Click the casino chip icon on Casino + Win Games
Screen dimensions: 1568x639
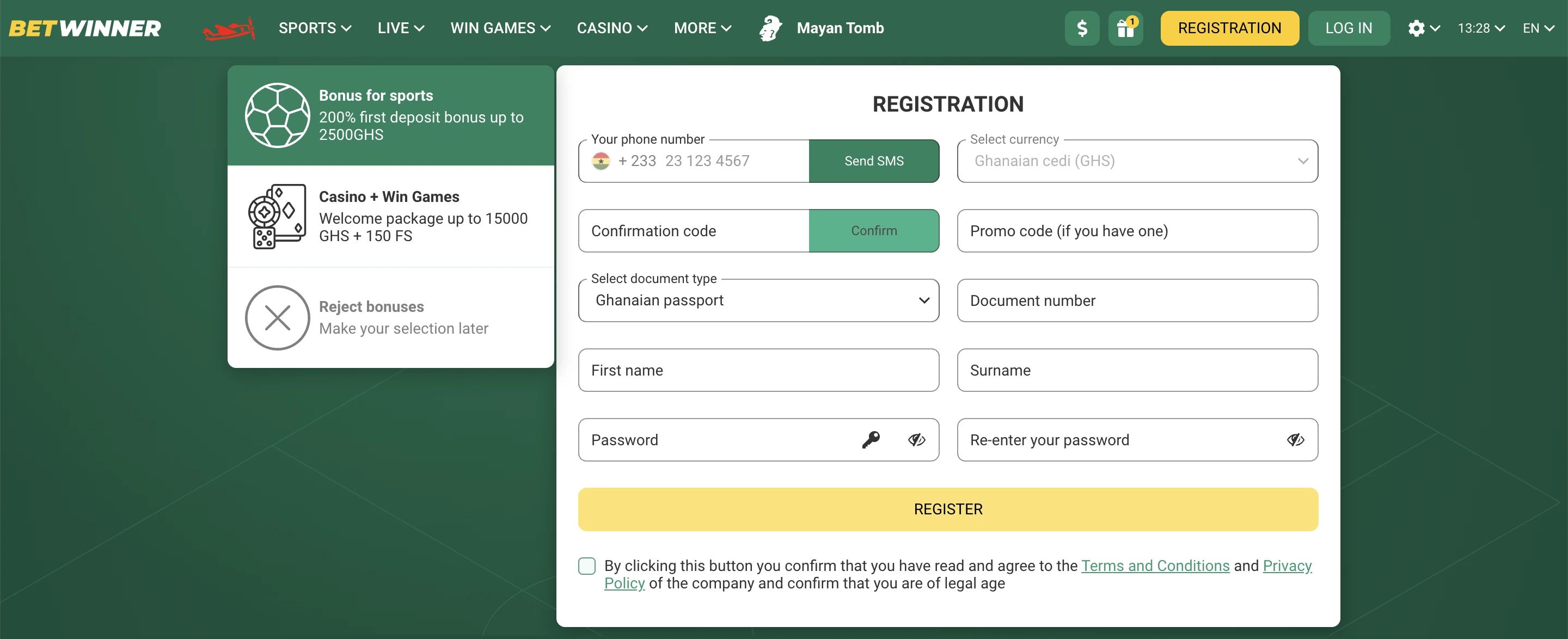(278, 216)
